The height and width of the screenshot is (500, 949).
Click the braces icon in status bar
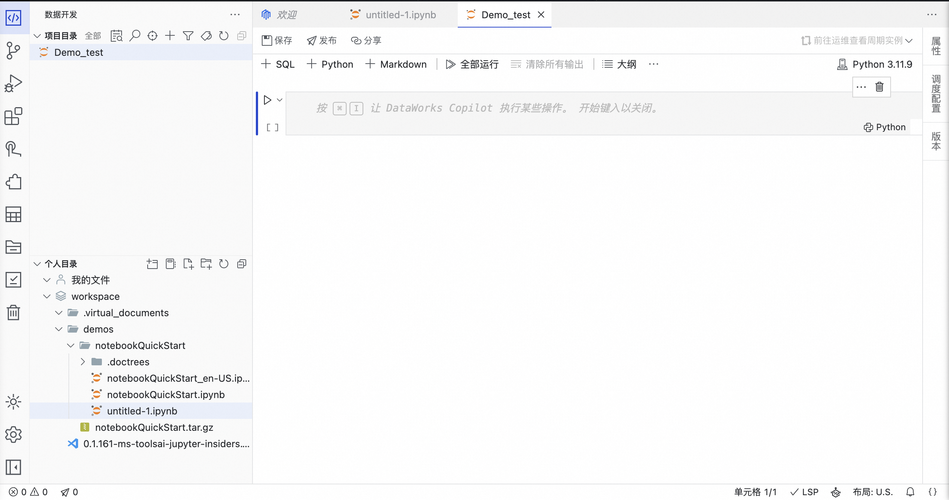coord(933,492)
